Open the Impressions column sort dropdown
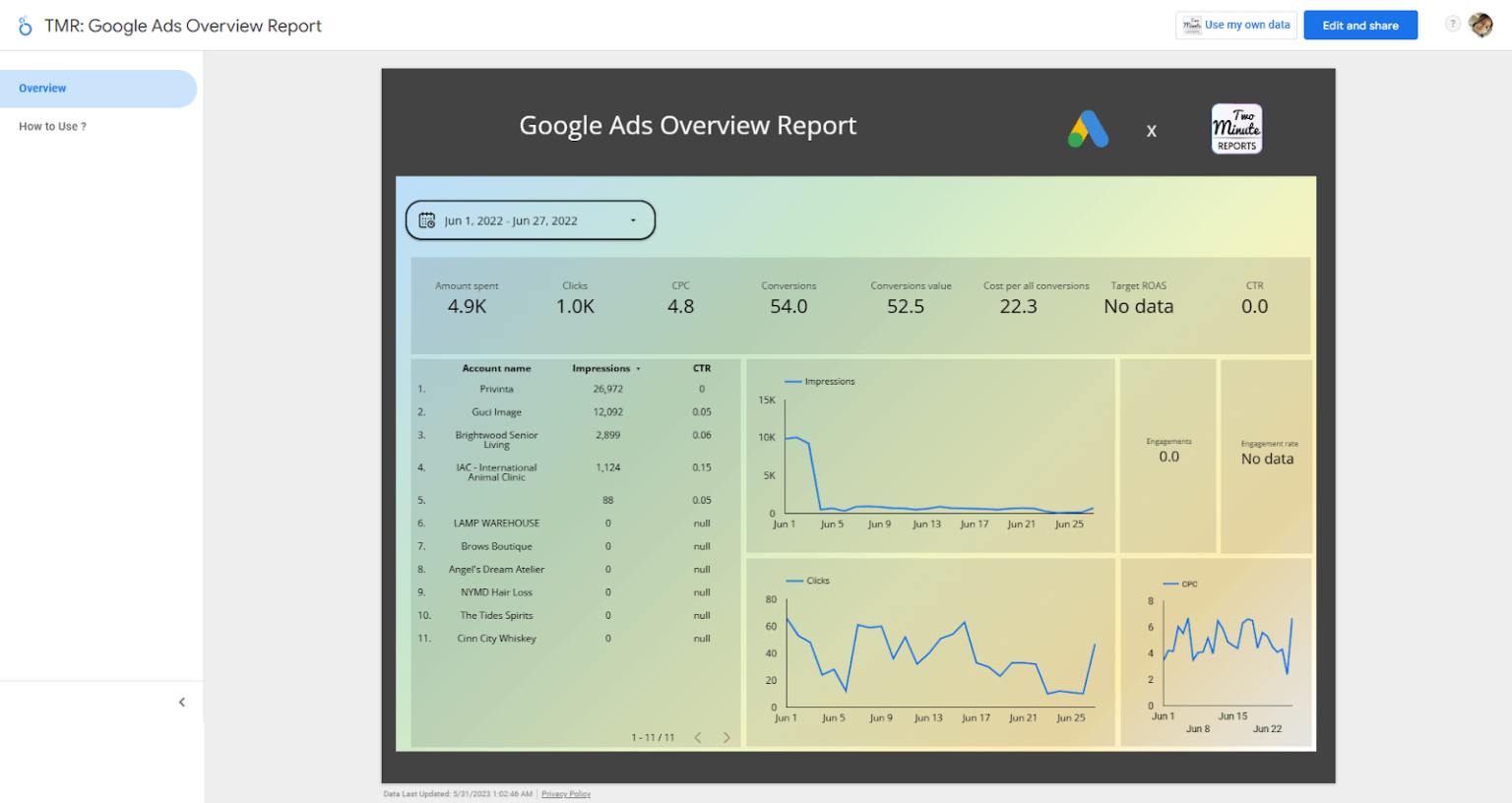The image size is (1512, 803). pos(638,367)
